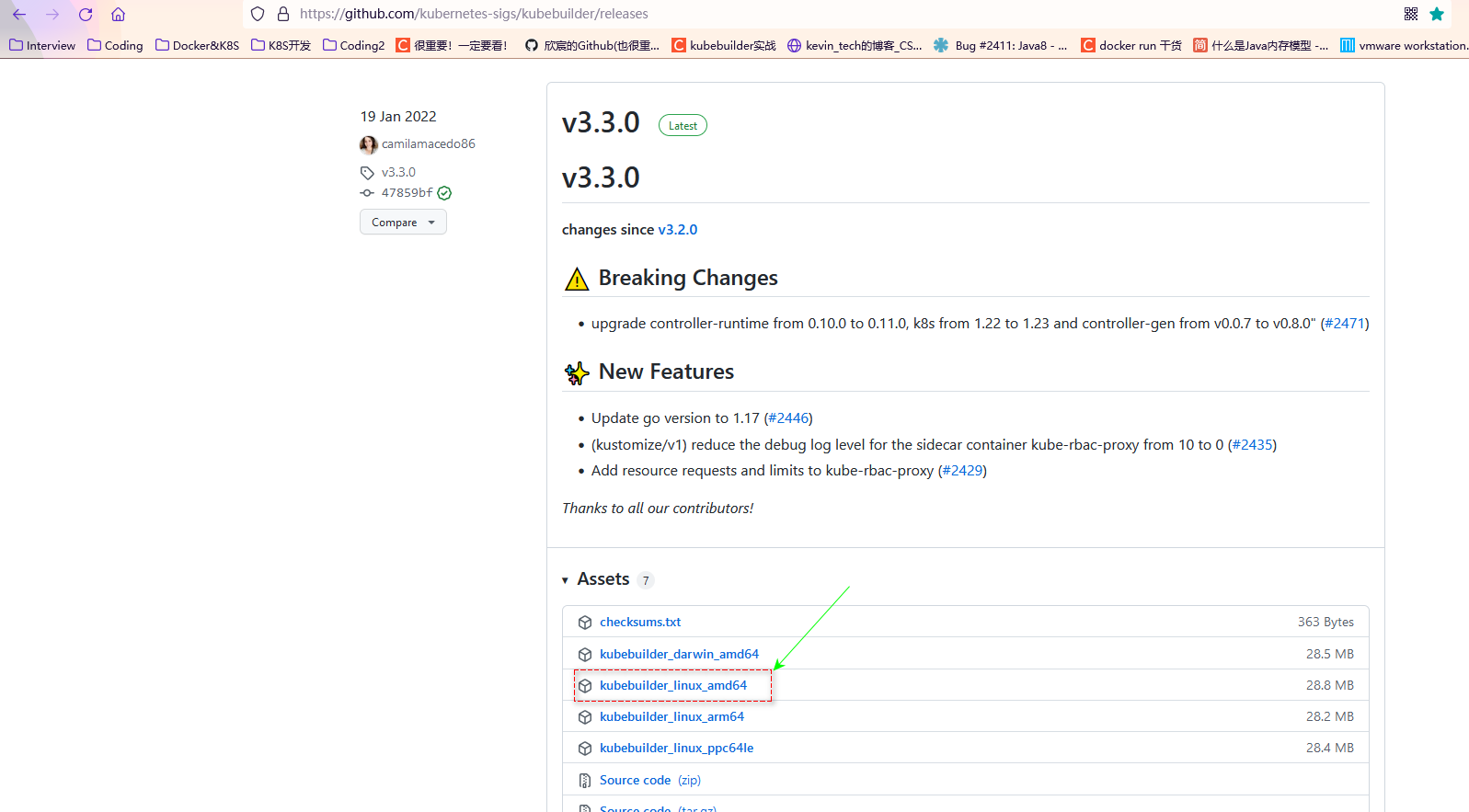The height and width of the screenshot is (812, 1469).
Task: Click the New Features sparkles icon
Action: [577, 372]
